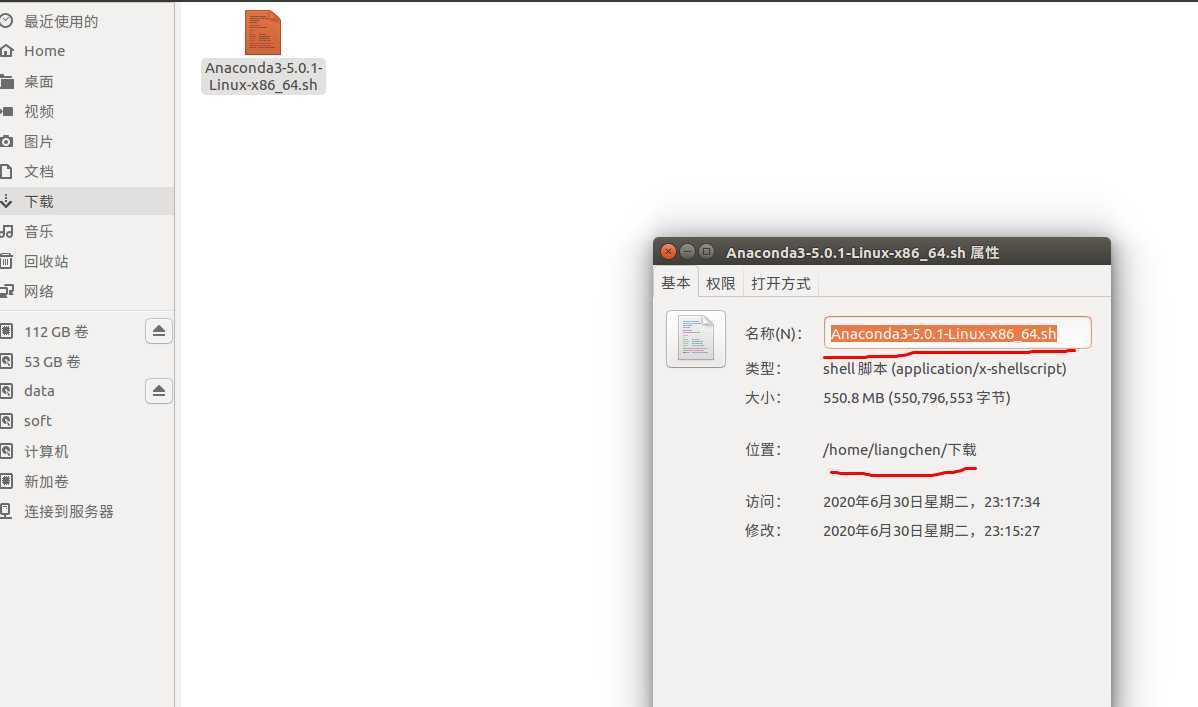Minimize the properties dialog

click(687, 251)
